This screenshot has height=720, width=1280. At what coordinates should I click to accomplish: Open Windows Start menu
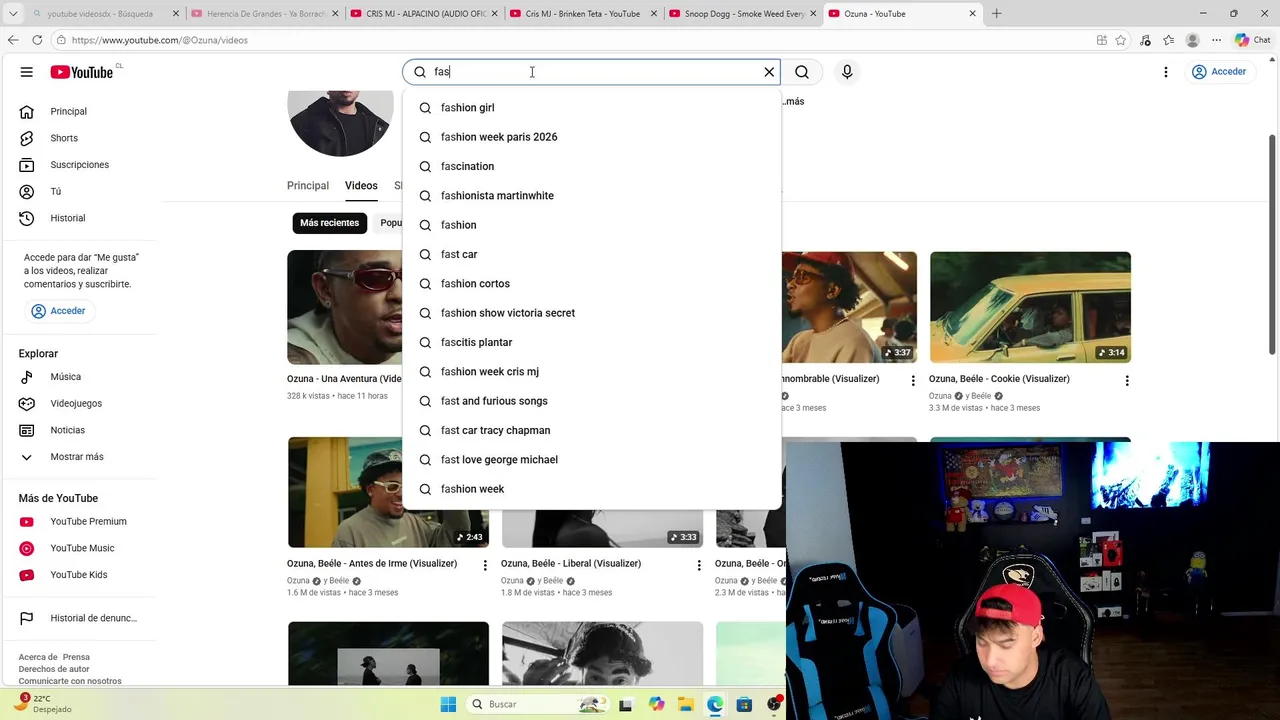446,704
